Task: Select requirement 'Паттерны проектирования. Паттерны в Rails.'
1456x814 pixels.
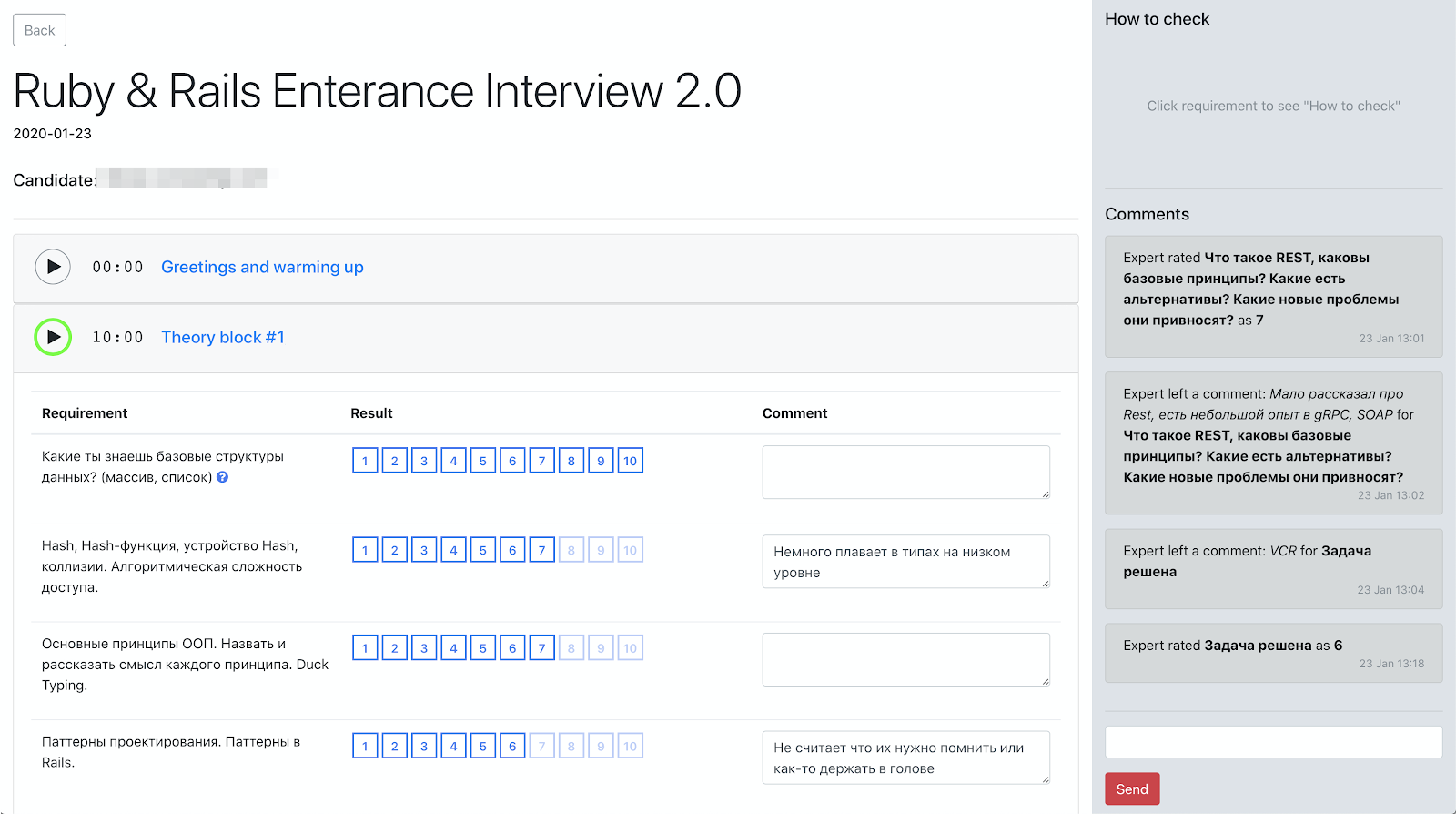Action: [171, 752]
